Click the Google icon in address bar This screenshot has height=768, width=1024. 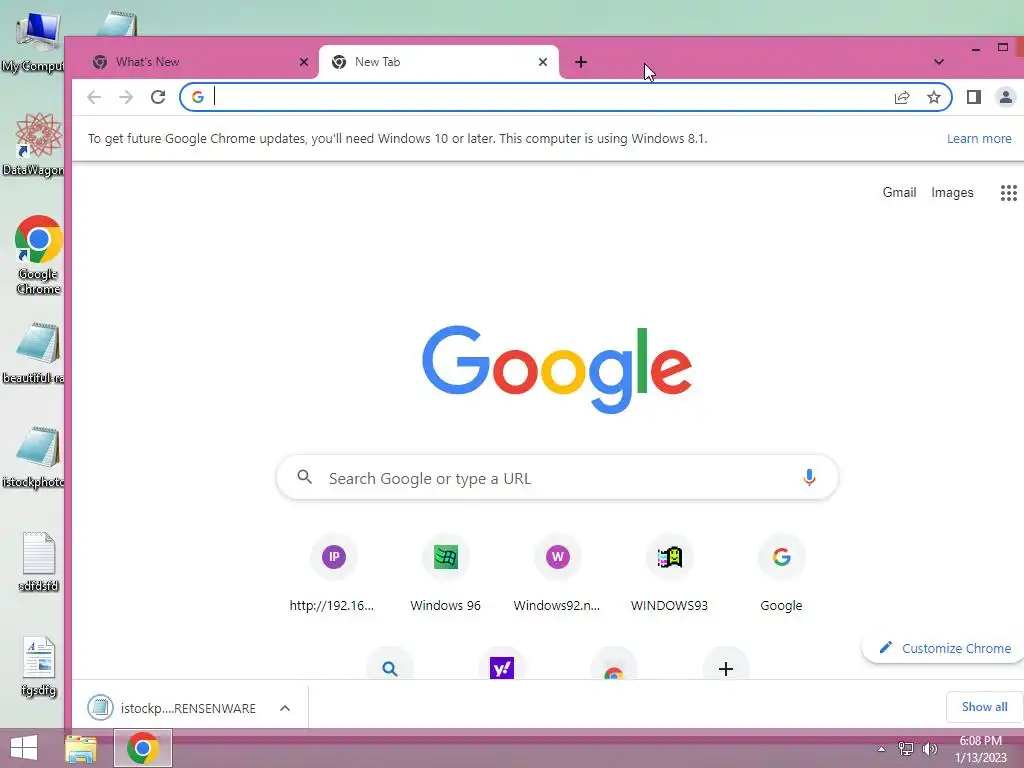(x=198, y=97)
